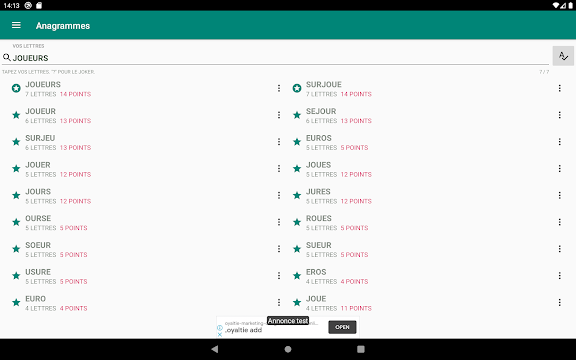The image size is (576, 360).
Task: Toggle the star beside SURJEU
Action: 16,142
